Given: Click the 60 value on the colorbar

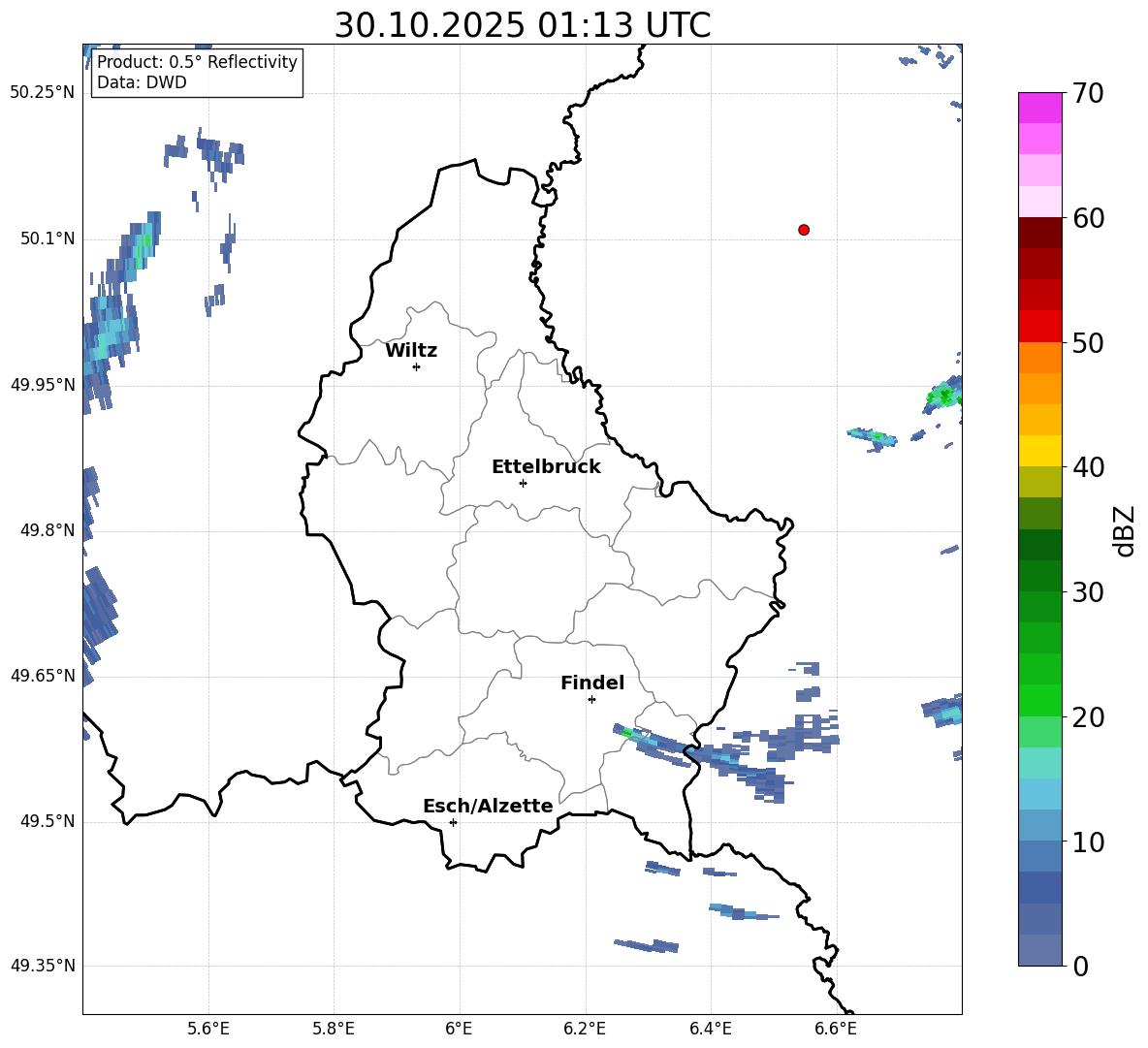Looking at the screenshot, I should click(x=1088, y=218).
